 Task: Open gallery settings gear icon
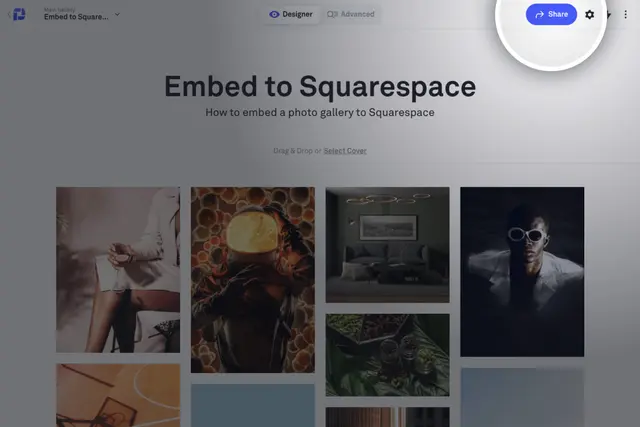[589, 15]
